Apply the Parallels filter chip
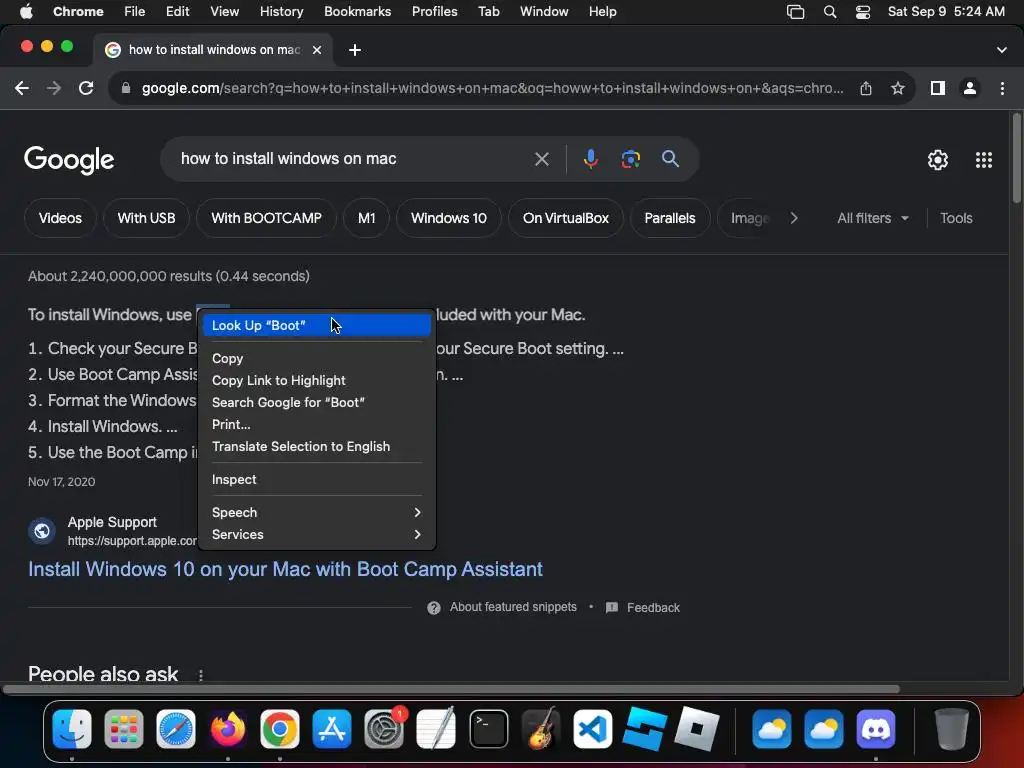This screenshot has width=1024, height=768. click(x=670, y=218)
